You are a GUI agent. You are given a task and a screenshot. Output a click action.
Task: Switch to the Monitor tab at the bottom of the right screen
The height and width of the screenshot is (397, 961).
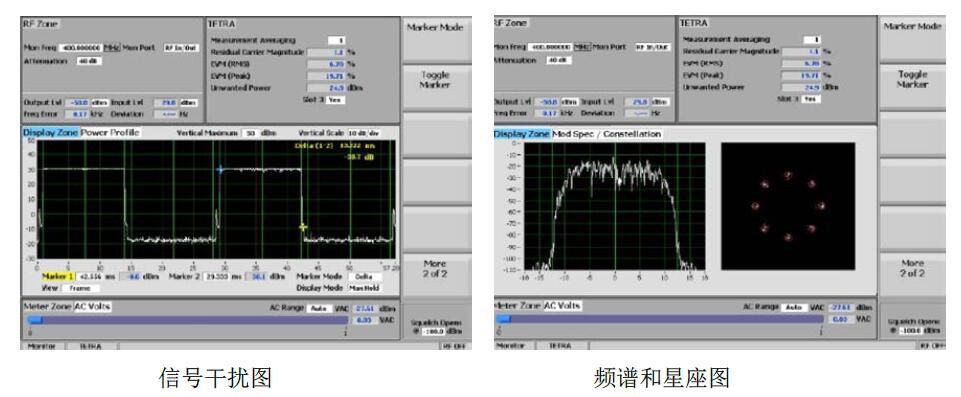[511, 346]
